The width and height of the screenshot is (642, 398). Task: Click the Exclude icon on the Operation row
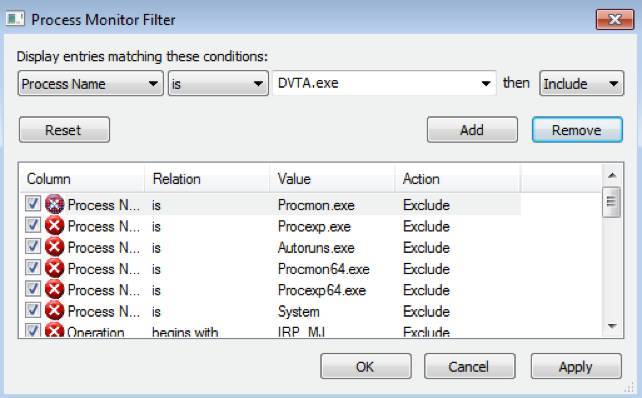[54, 330]
